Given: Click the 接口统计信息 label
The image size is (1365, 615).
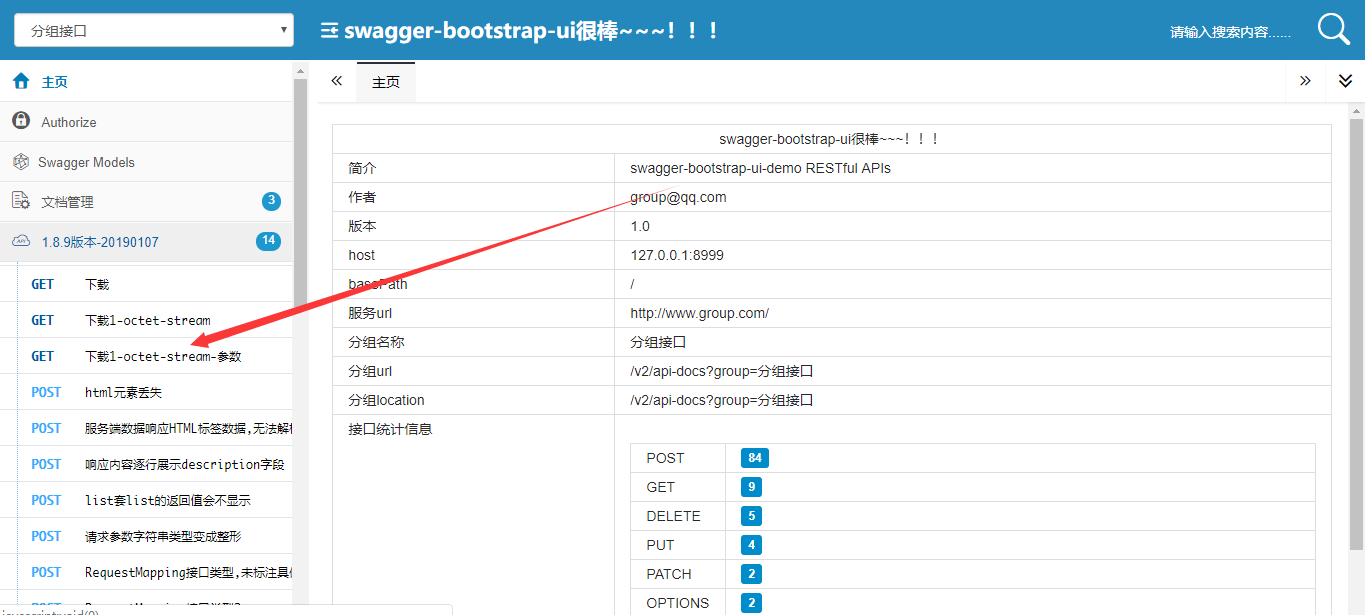Looking at the screenshot, I should 390,429.
